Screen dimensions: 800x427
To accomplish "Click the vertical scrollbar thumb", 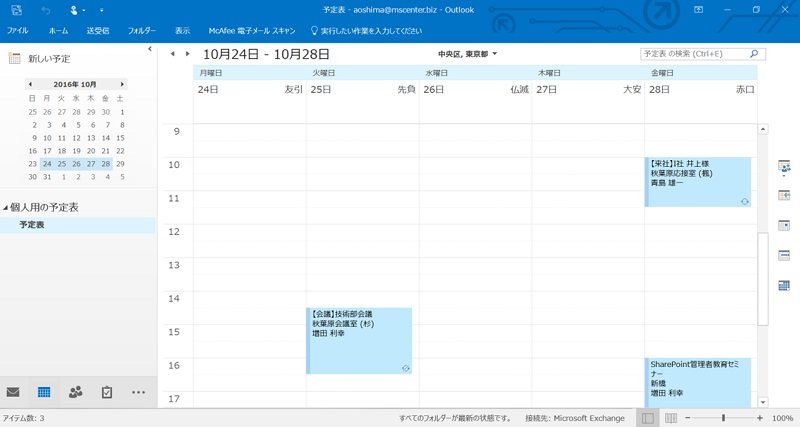I will pyautogui.click(x=763, y=279).
